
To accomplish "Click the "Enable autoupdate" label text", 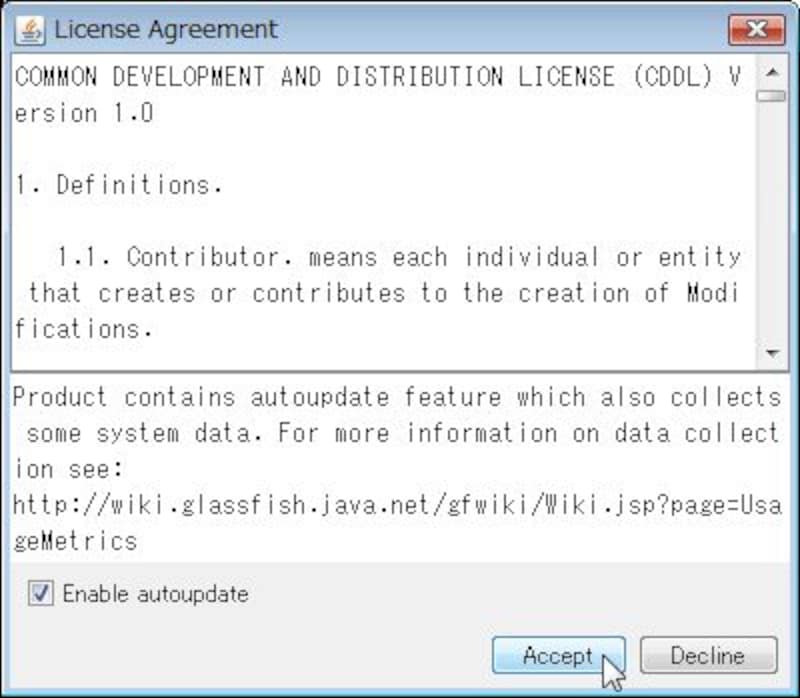I will [x=155, y=594].
